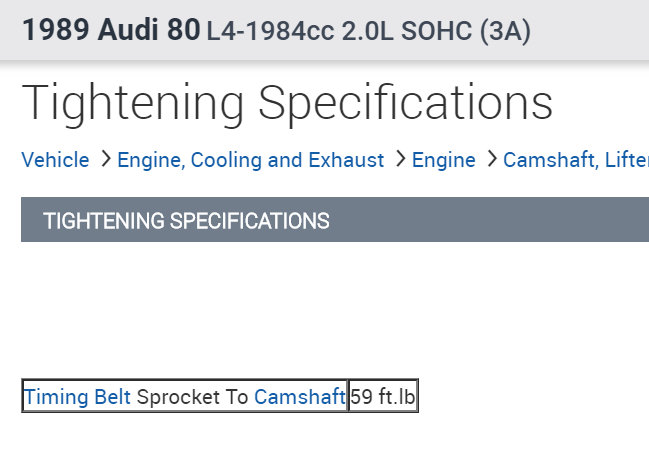The width and height of the screenshot is (649, 476).
Task: Open the Vehicle breadcrumb link
Action: pyautogui.click(x=55, y=160)
